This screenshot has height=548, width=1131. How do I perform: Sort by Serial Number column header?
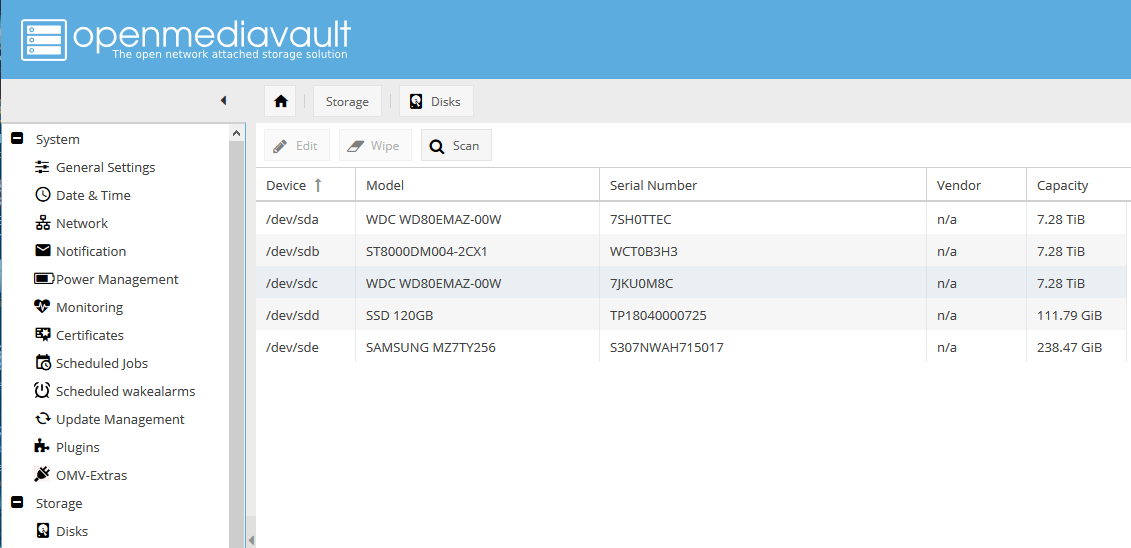[763, 185]
